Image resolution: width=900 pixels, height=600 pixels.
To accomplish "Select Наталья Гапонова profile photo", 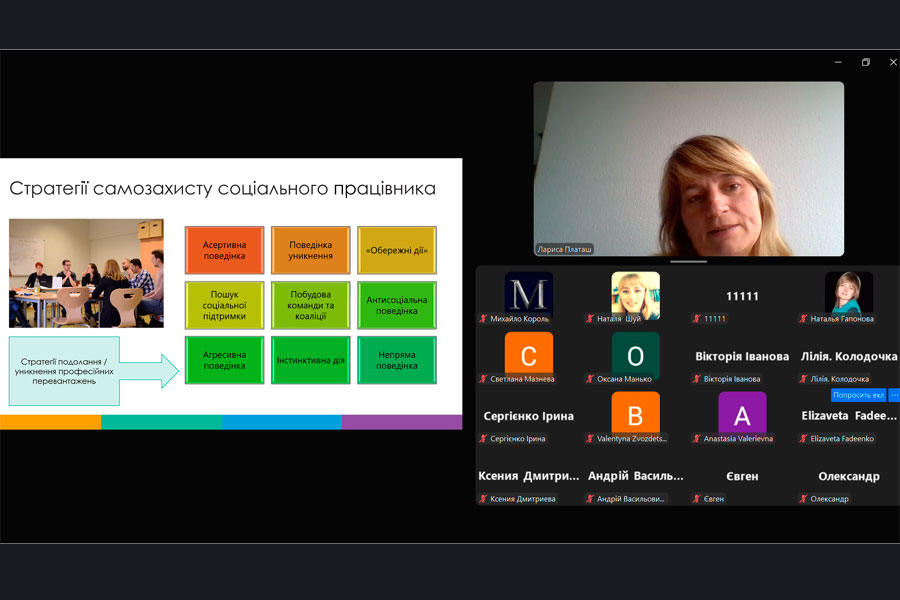I will click(849, 293).
